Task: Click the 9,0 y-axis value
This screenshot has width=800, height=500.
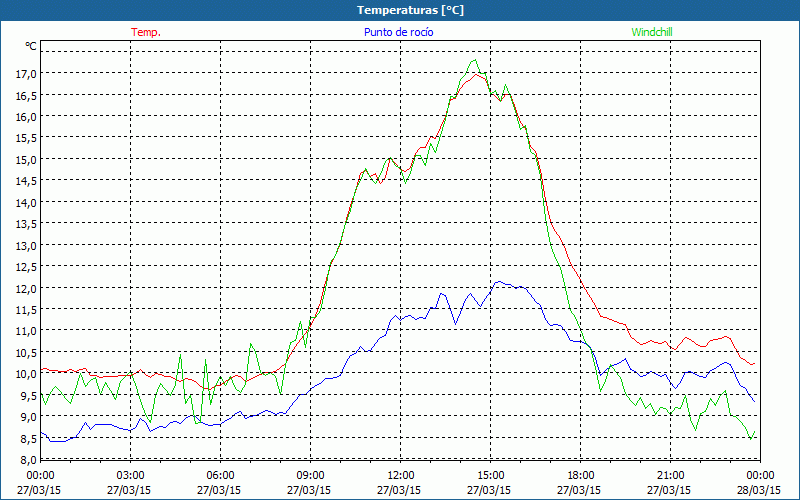Action: 29,416
